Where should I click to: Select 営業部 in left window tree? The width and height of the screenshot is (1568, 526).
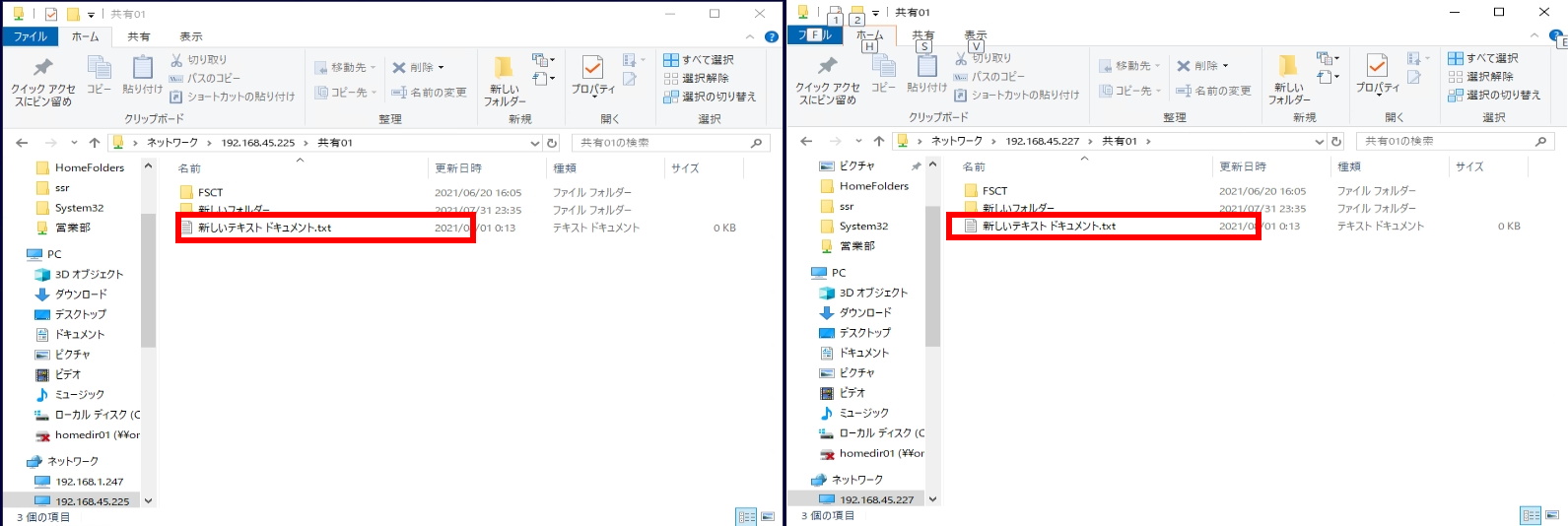[x=73, y=228]
